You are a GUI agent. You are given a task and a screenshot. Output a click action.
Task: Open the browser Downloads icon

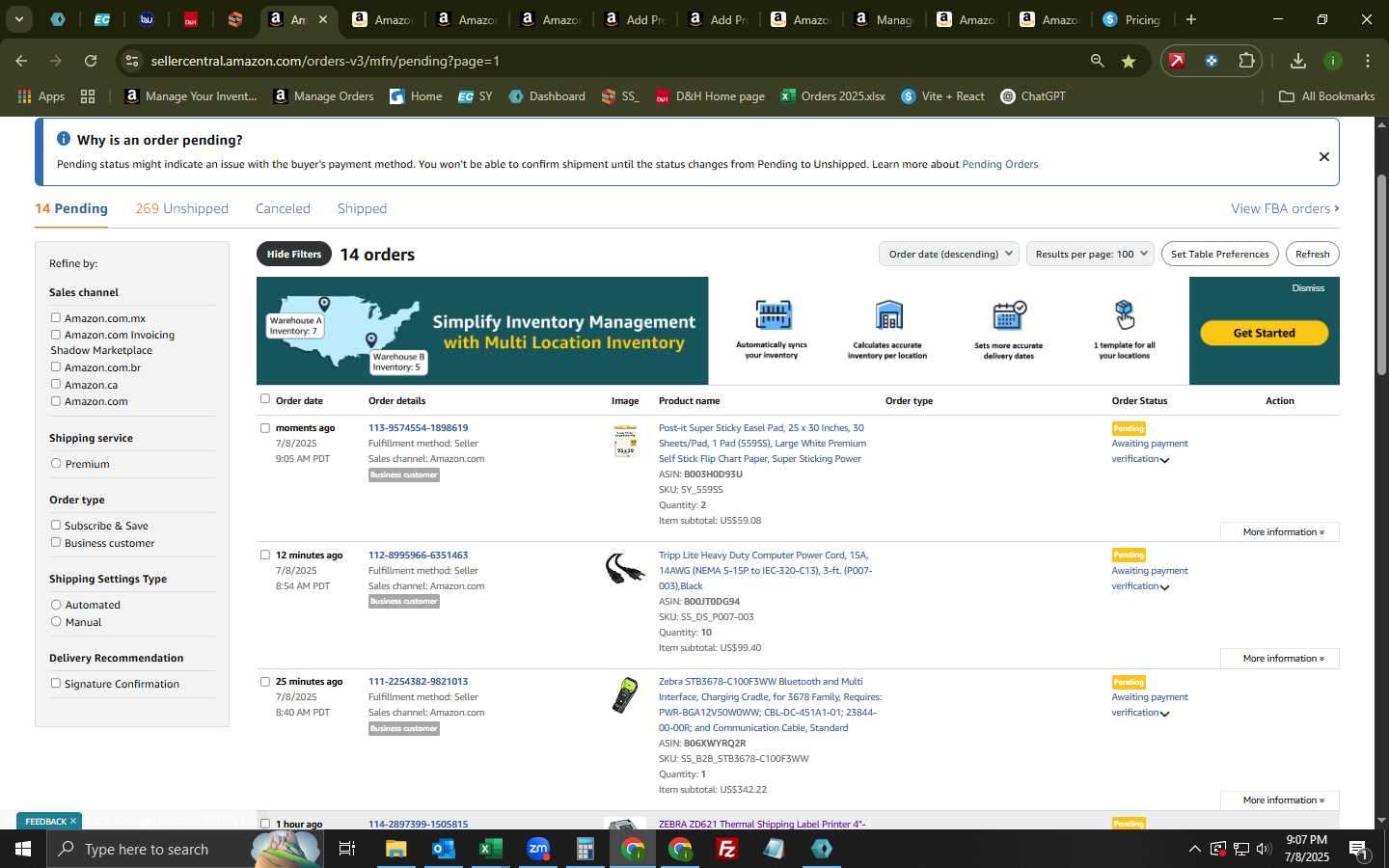(1298, 61)
